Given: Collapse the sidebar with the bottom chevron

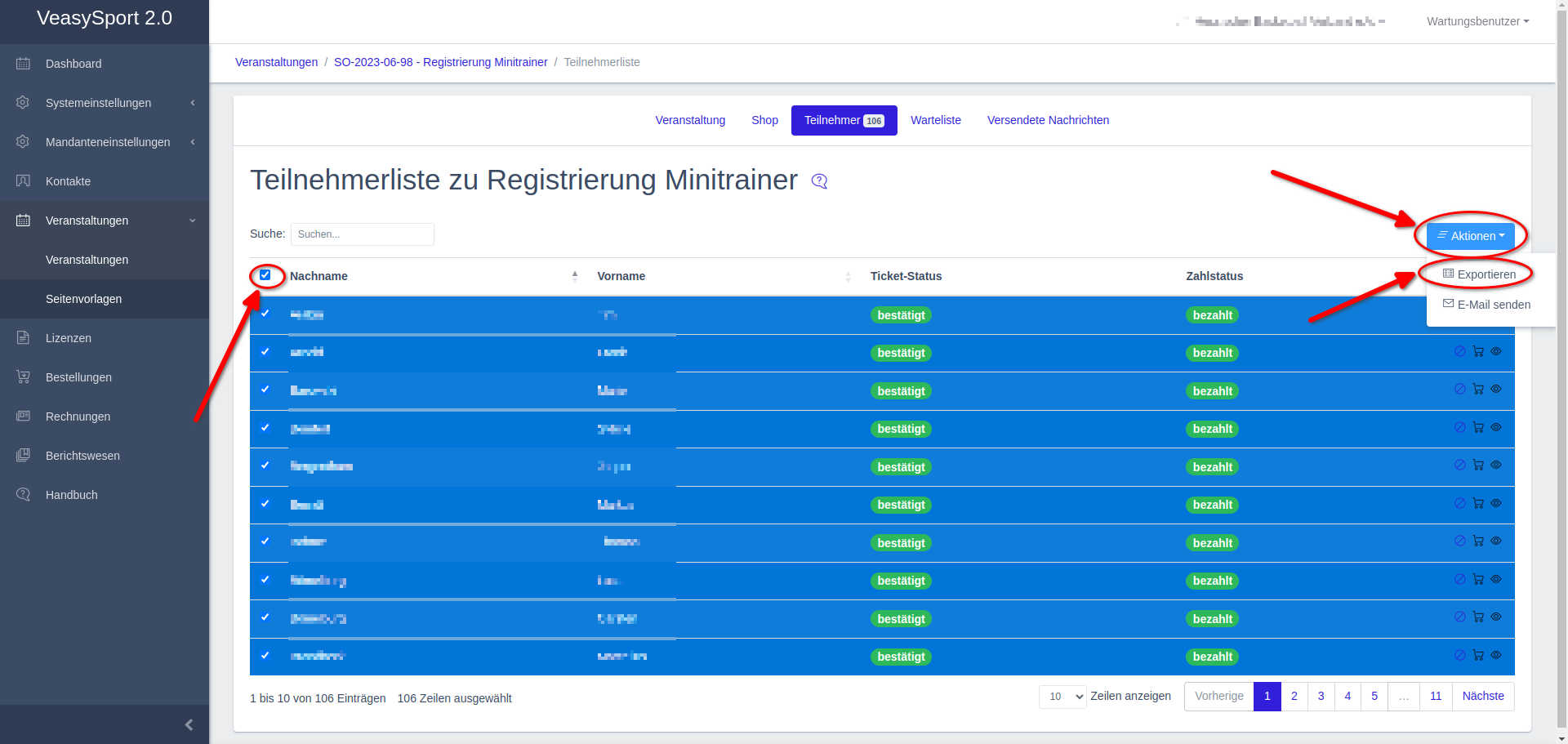Looking at the screenshot, I should coord(189,724).
